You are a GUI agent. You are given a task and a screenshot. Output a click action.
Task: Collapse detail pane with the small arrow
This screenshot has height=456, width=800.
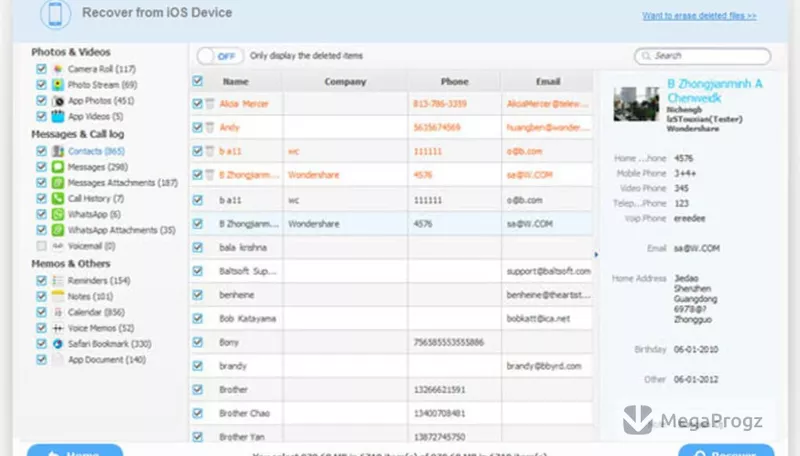pyautogui.click(x=596, y=254)
